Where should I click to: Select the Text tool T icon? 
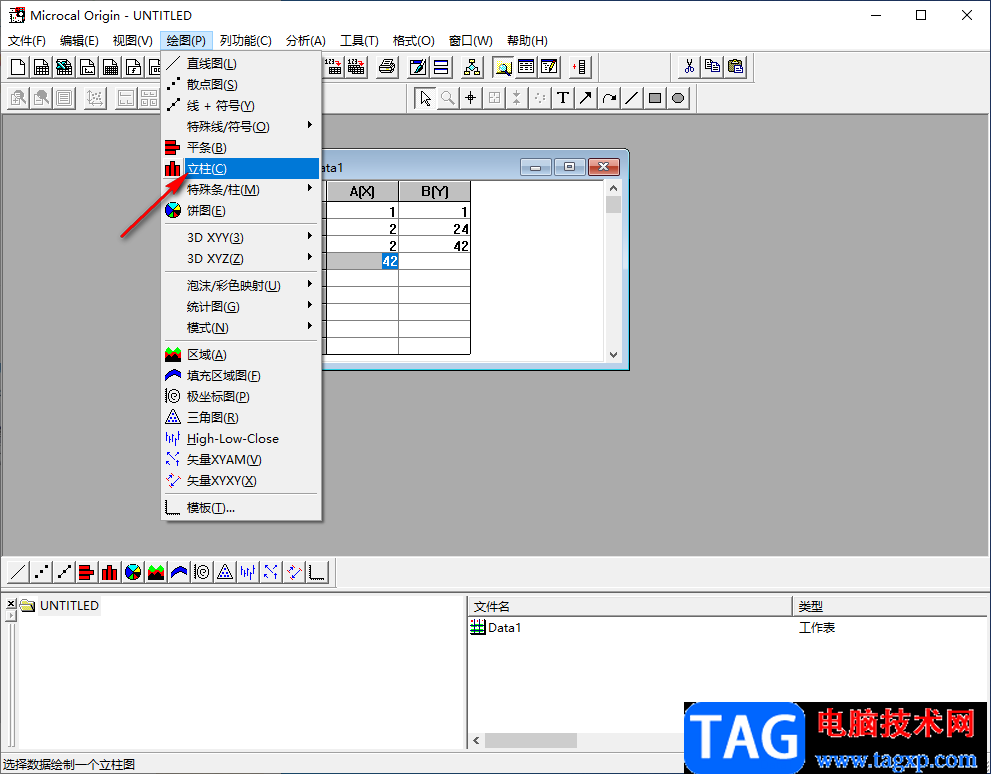point(562,98)
